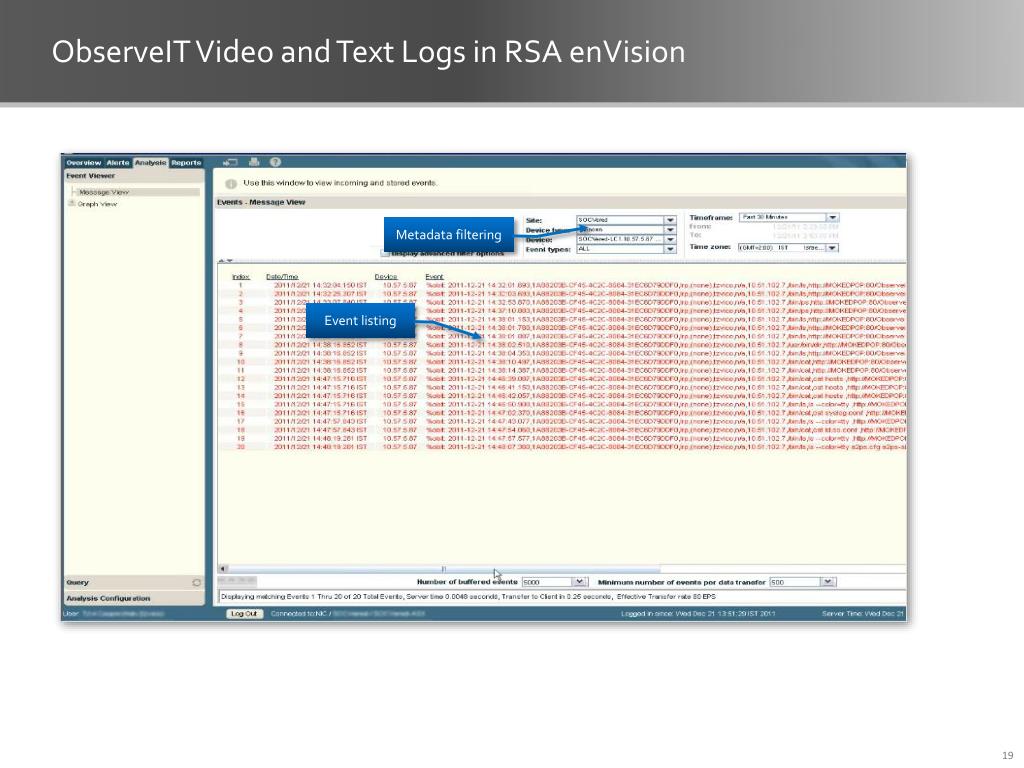This screenshot has width=1024, height=768.
Task: Open the Timeframe dropdown
Action: tap(833, 217)
